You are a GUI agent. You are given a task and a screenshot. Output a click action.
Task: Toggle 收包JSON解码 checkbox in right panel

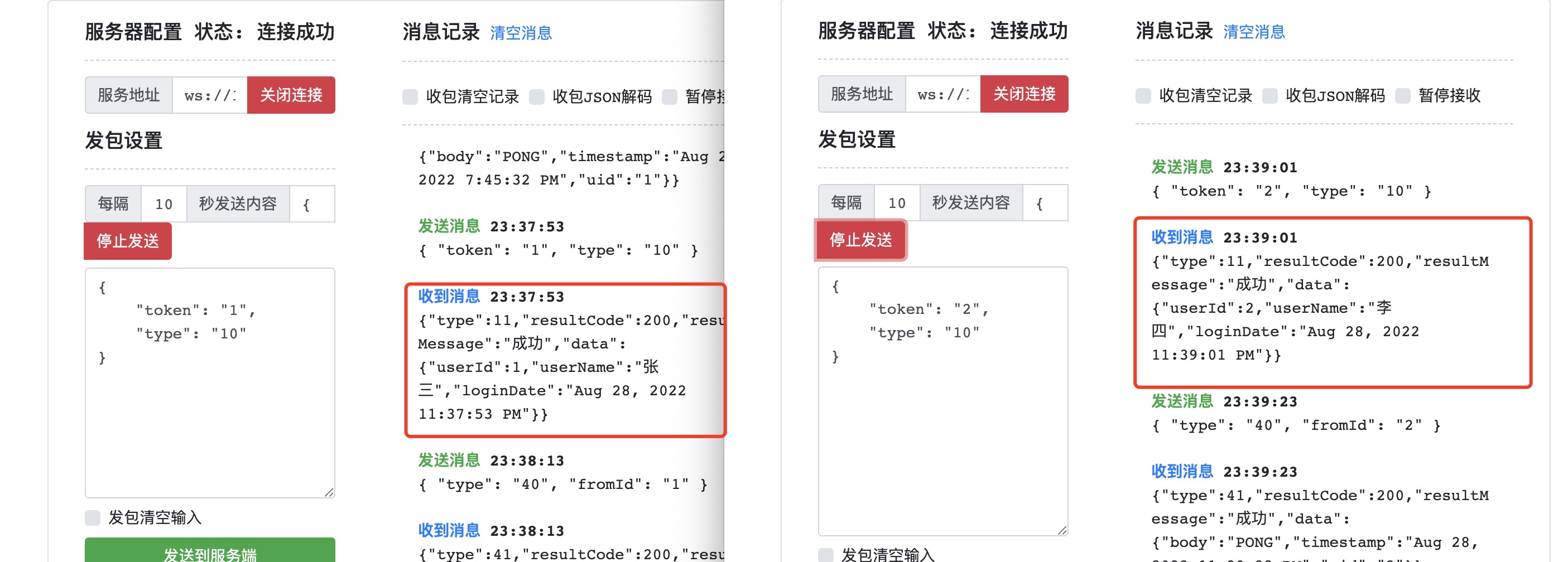pyautogui.click(x=1269, y=95)
